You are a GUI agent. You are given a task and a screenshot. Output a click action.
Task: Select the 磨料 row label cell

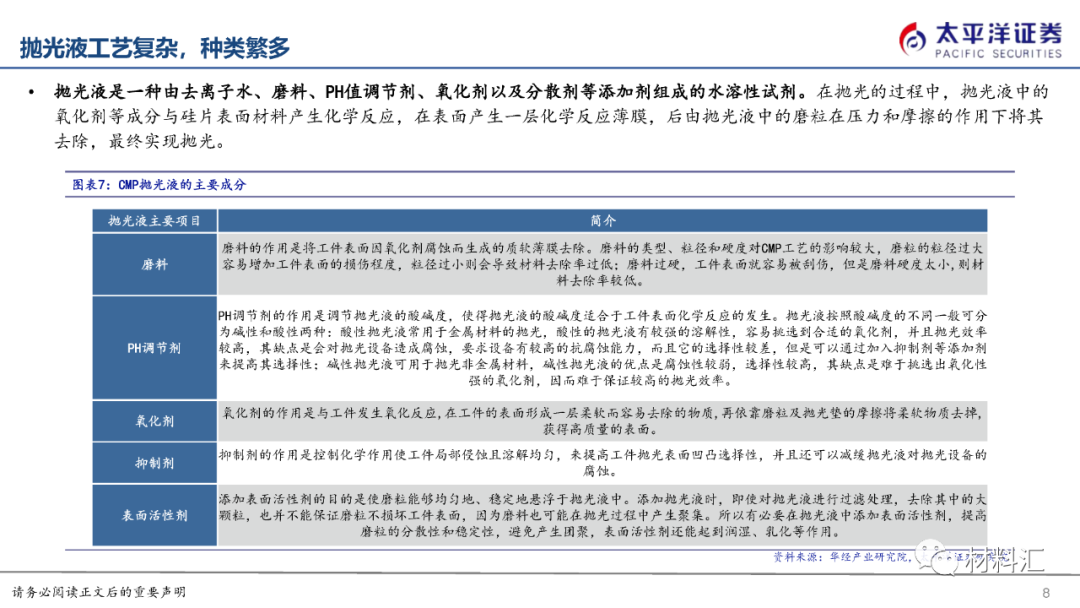[x=154, y=264]
